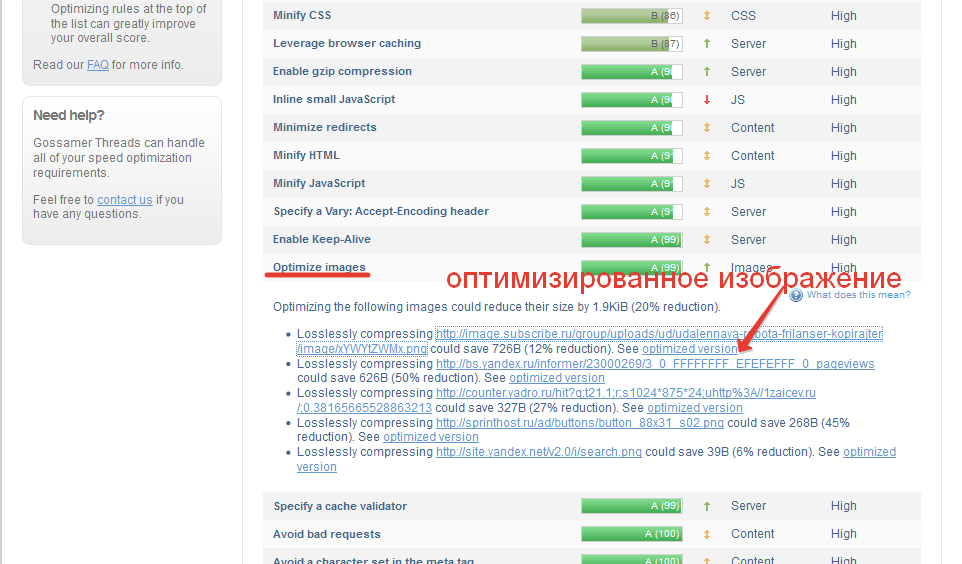Click the orange trend icon for Avoid bad requests
The image size is (962, 564).
(706, 534)
